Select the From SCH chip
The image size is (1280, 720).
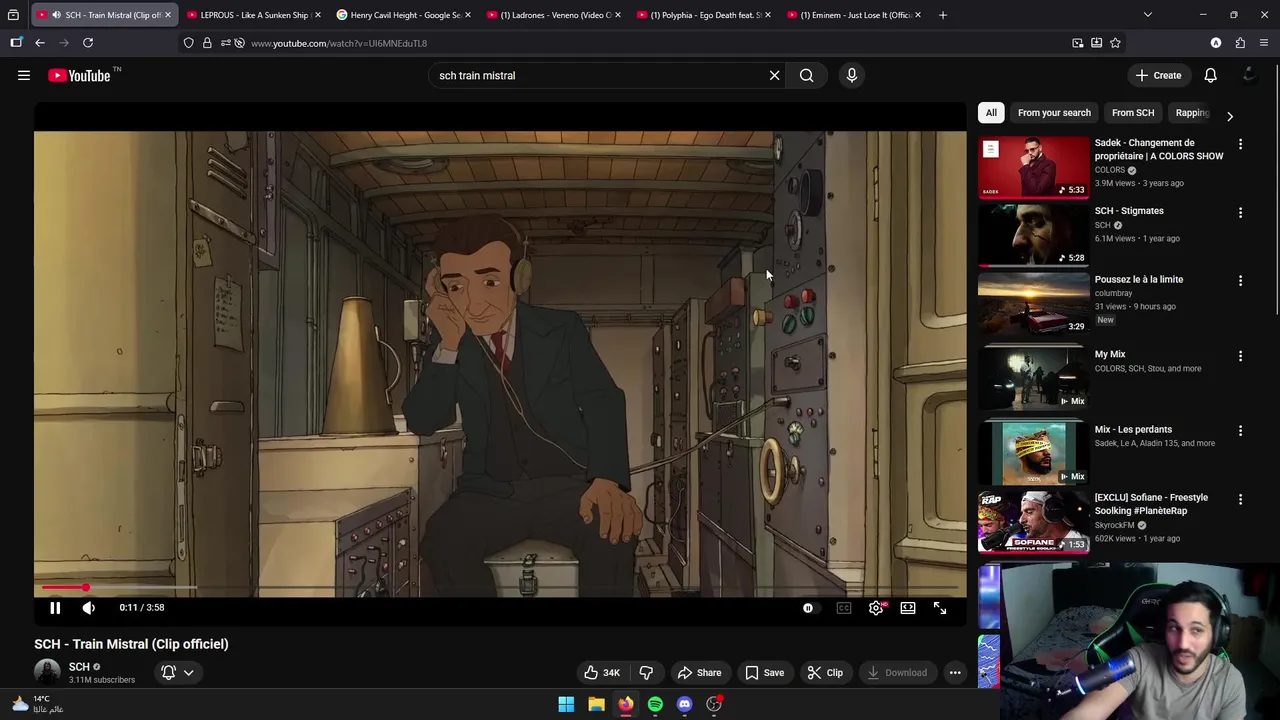[1133, 113]
